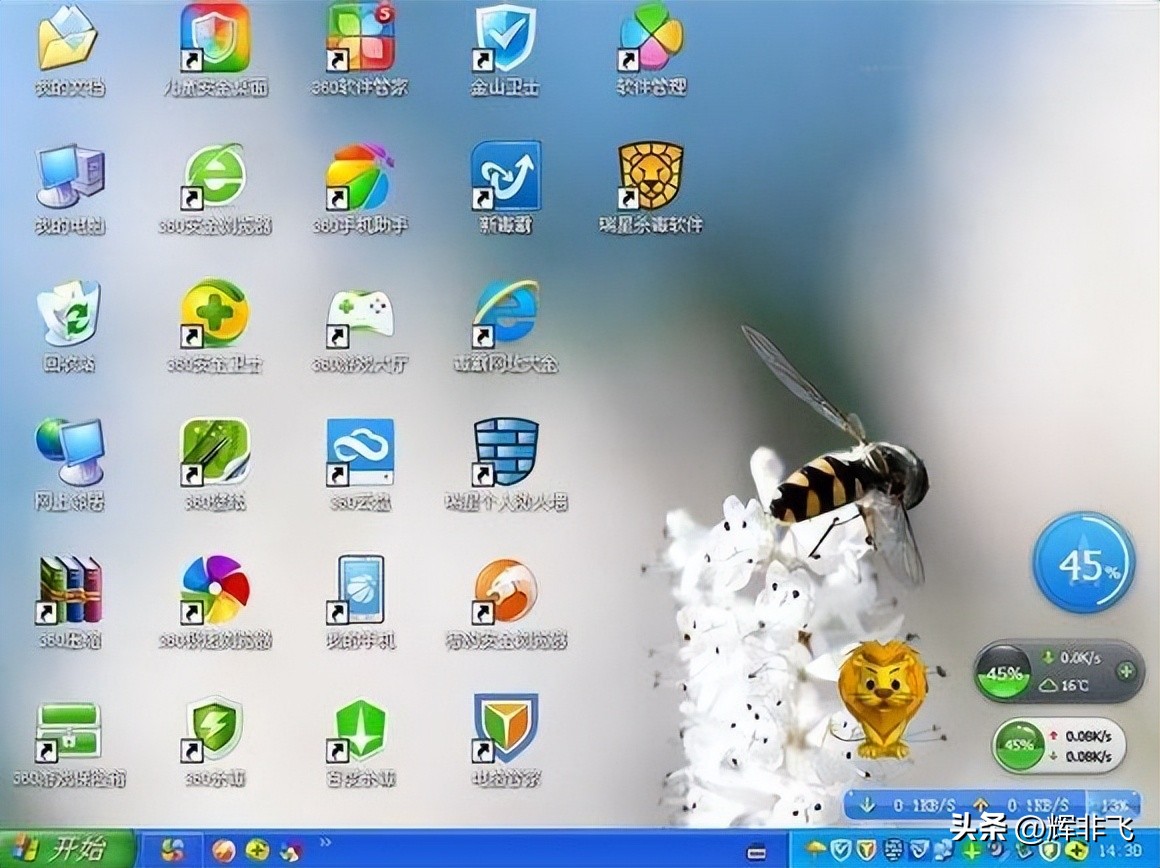Click the grey floating widget showing 16°C
The width and height of the screenshot is (1160, 868).
[1058, 673]
